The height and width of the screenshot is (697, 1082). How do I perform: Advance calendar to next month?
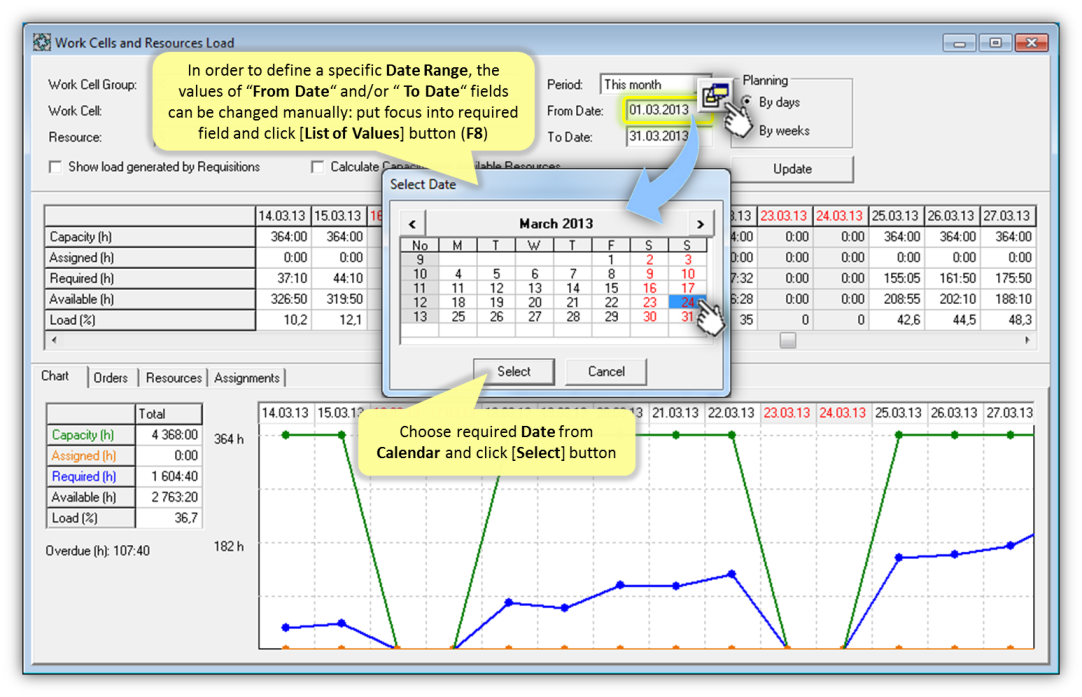(x=700, y=223)
